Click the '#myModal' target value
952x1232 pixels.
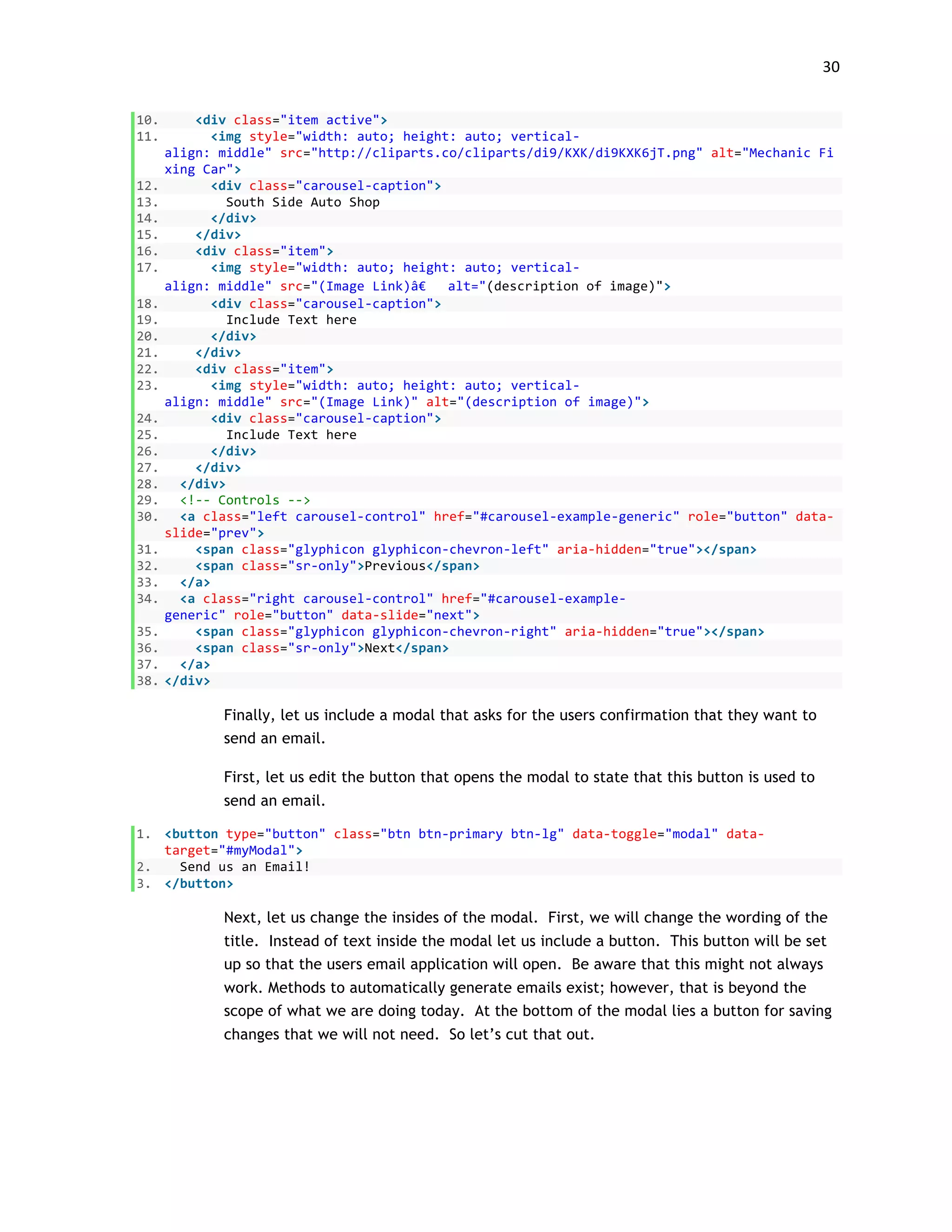pos(257,850)
